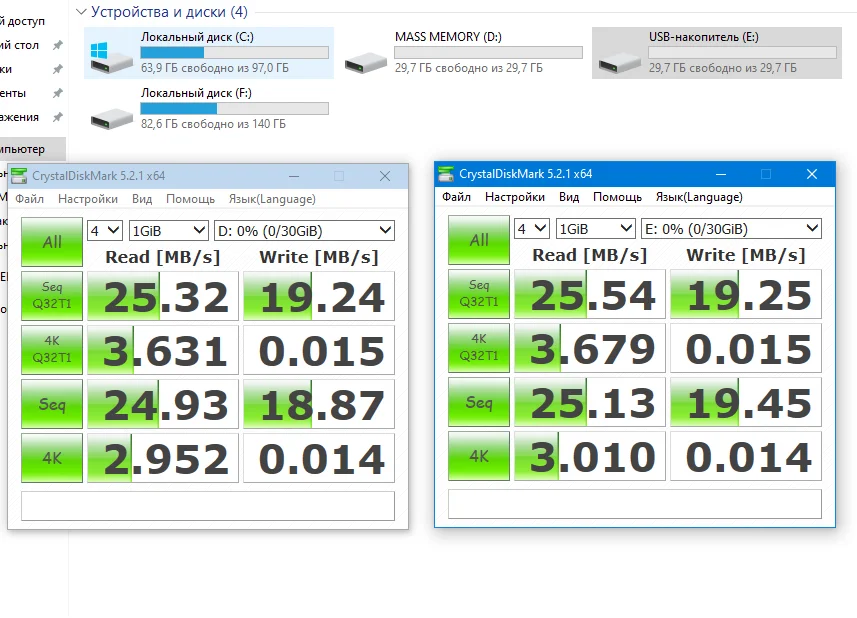The image size is (857, 618).
Task: Click pin icon next to the 'стол' sidebar item
Action: (x=57, y=45)
